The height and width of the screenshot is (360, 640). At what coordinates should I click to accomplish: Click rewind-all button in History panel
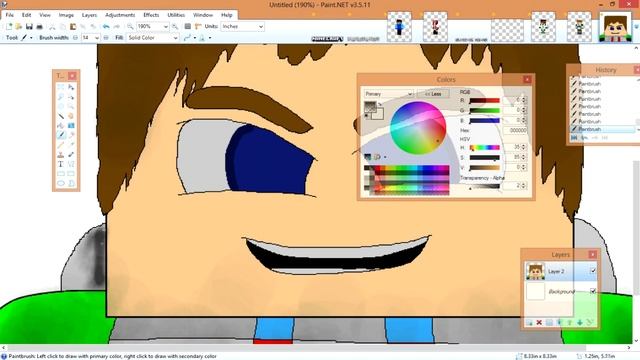tap(574, 138)
